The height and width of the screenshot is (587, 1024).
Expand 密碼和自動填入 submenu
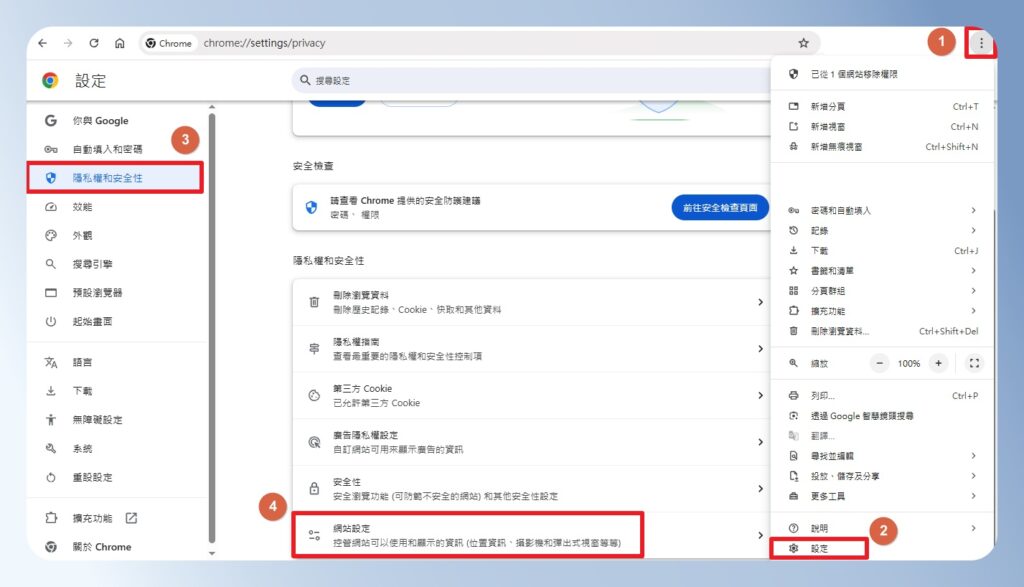coord(884,210)
